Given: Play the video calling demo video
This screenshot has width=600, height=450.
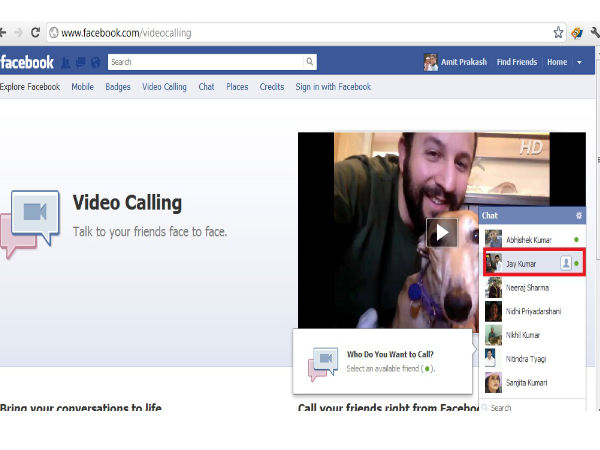Looking at the screenshot, I should (442, 233).
